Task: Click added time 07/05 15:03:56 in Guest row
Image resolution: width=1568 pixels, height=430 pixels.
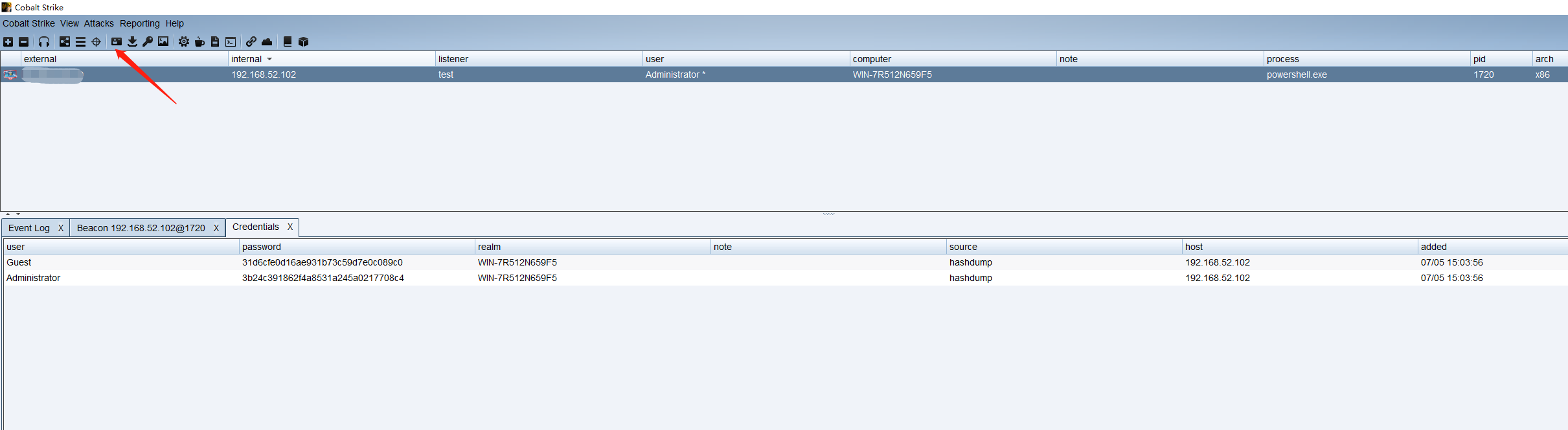Action: (1451, 262)
